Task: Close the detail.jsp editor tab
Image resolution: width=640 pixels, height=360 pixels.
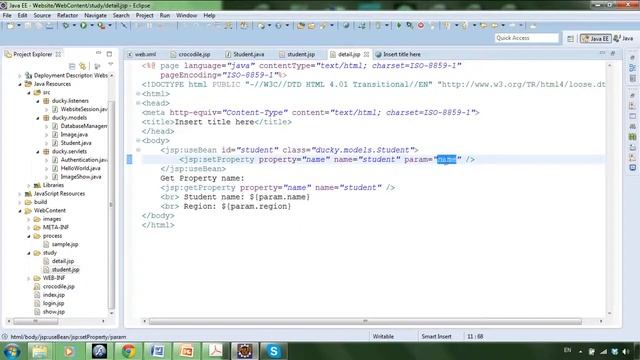Action: 367,54
